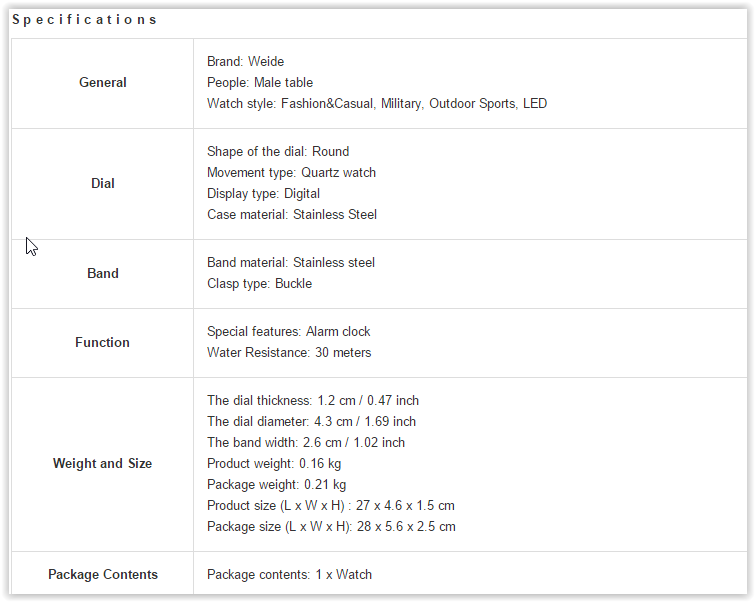The height and width of the screenshot is (602, 755).
Task: Click Water Resistance: 30 meters text
Action: pyautogui.click(x=289, y=353)
